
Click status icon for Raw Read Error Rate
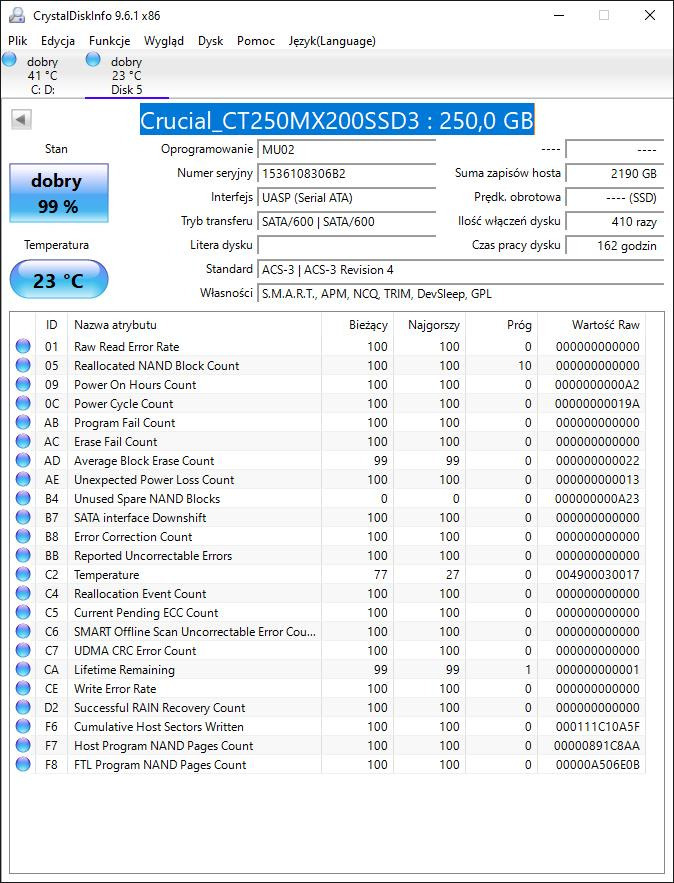tap(23, 346)
